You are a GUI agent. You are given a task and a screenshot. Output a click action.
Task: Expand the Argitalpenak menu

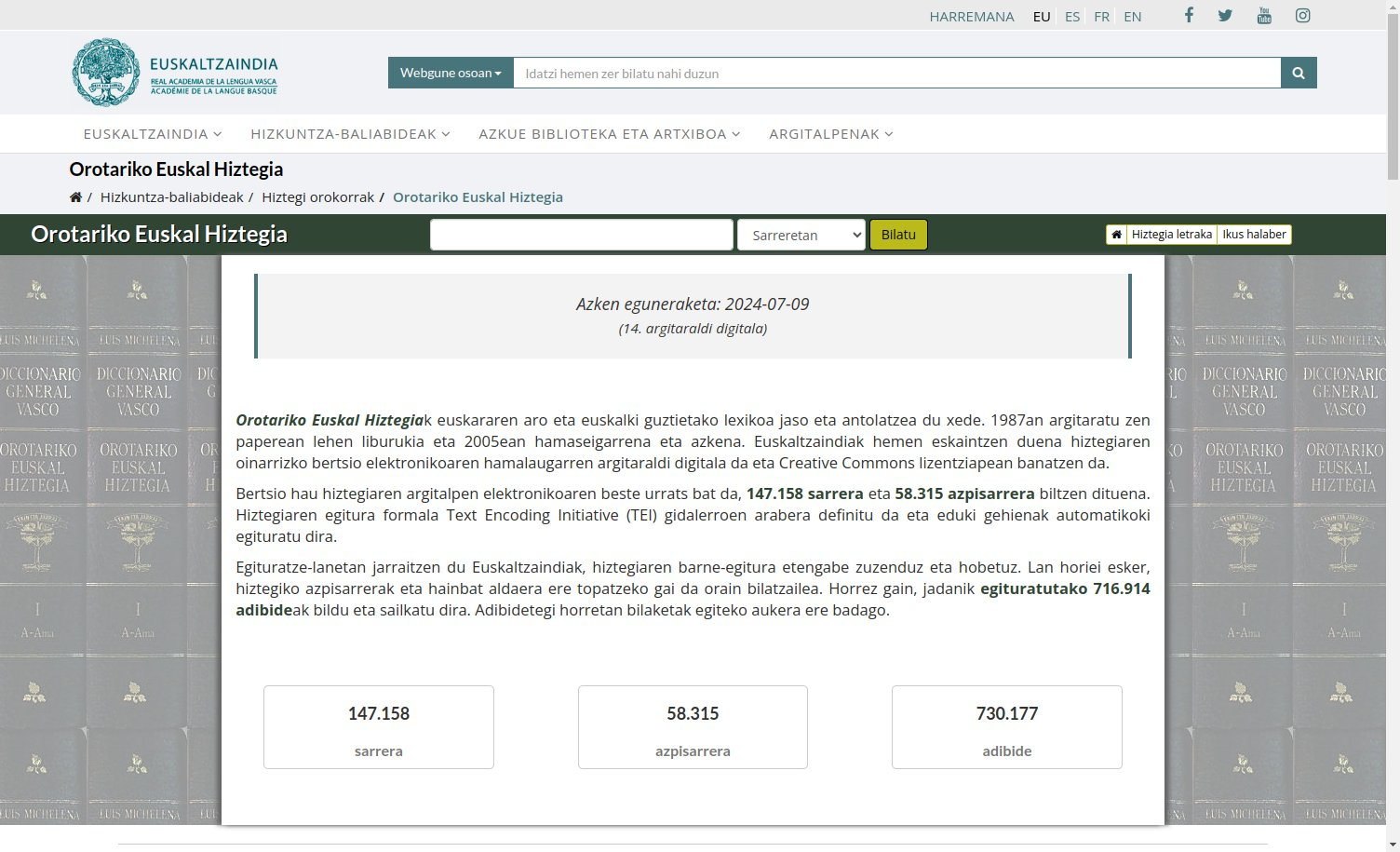[831, 134]
